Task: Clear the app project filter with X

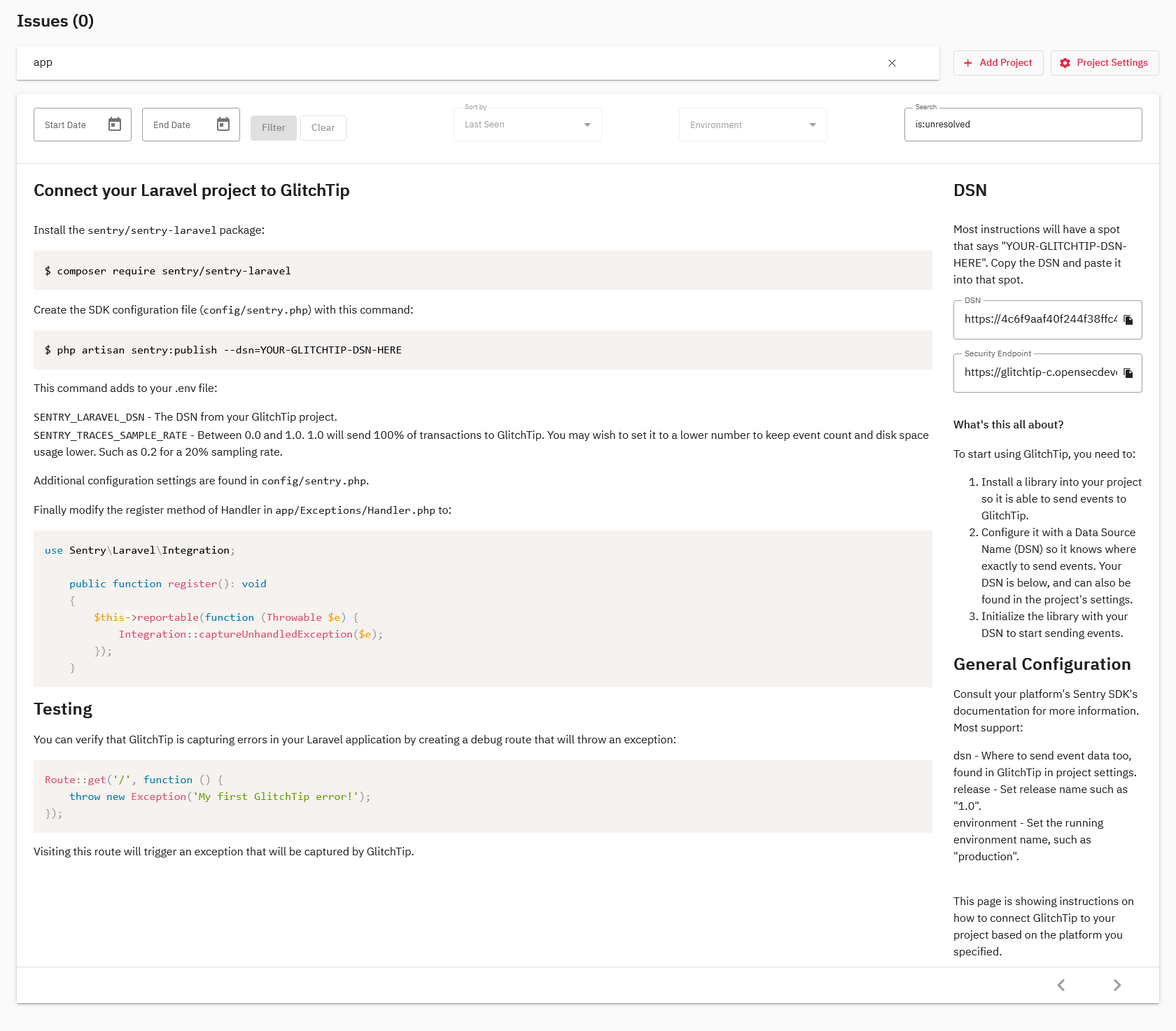Action: click(x=892, y=63)
